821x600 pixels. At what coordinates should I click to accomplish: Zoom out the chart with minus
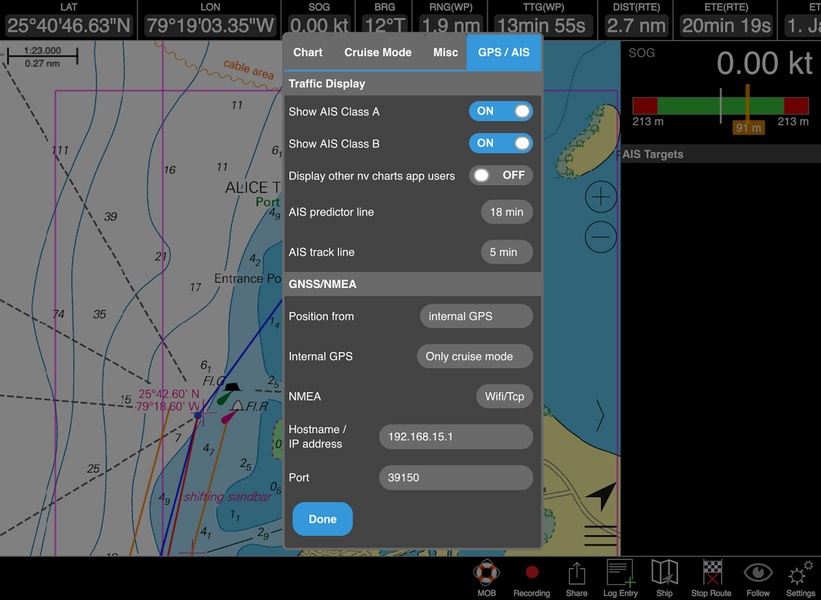point(601,237)
